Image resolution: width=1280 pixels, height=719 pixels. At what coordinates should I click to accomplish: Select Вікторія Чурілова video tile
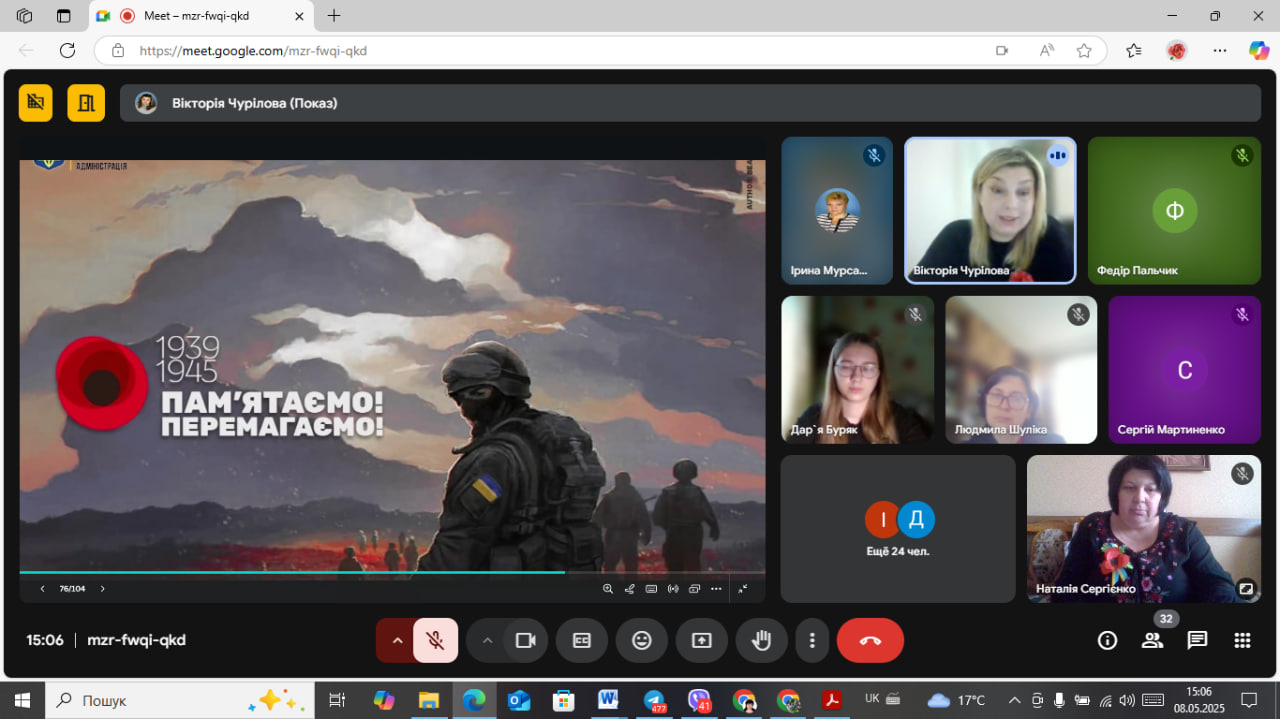click(990, 210)
